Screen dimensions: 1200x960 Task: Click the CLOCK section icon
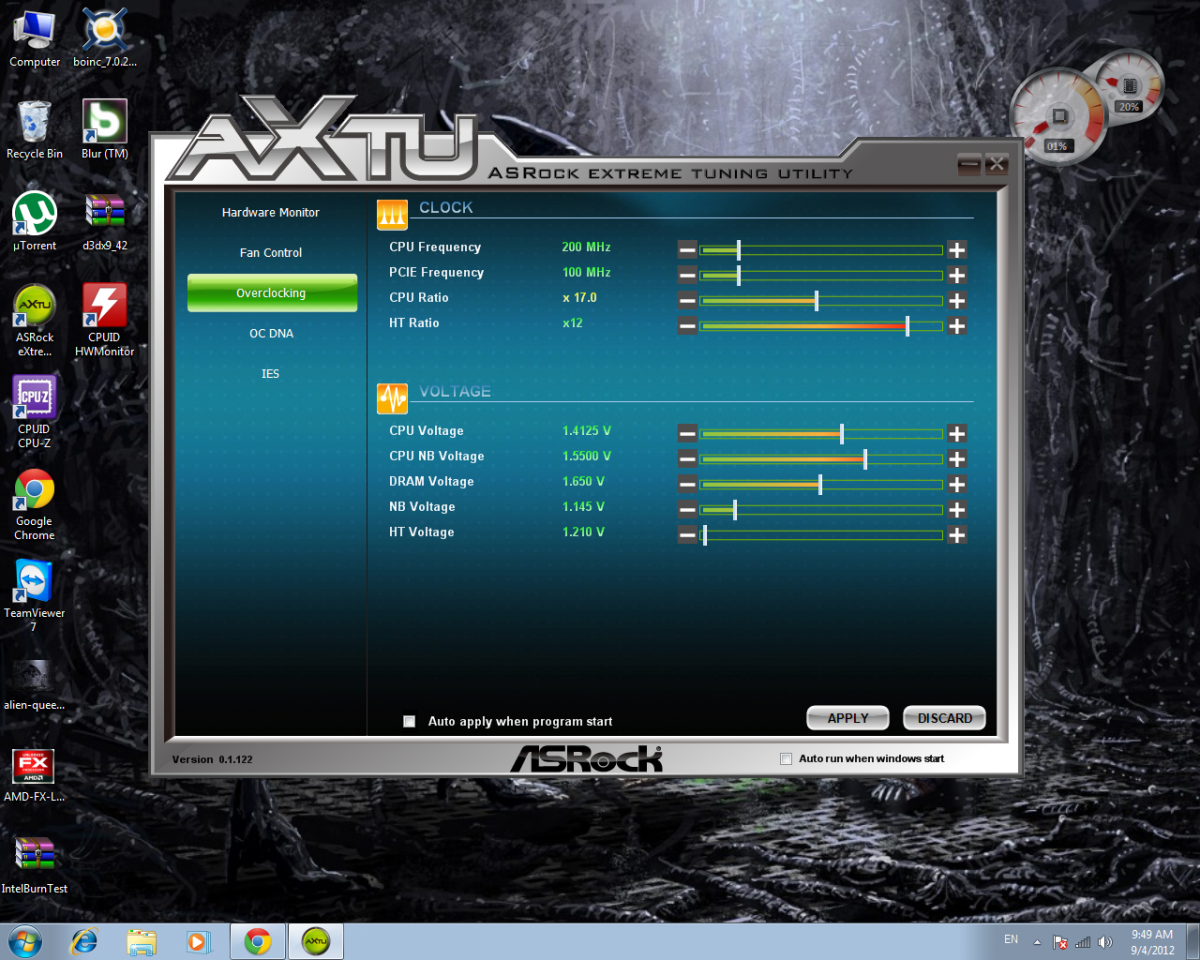[x=392, y=215]
